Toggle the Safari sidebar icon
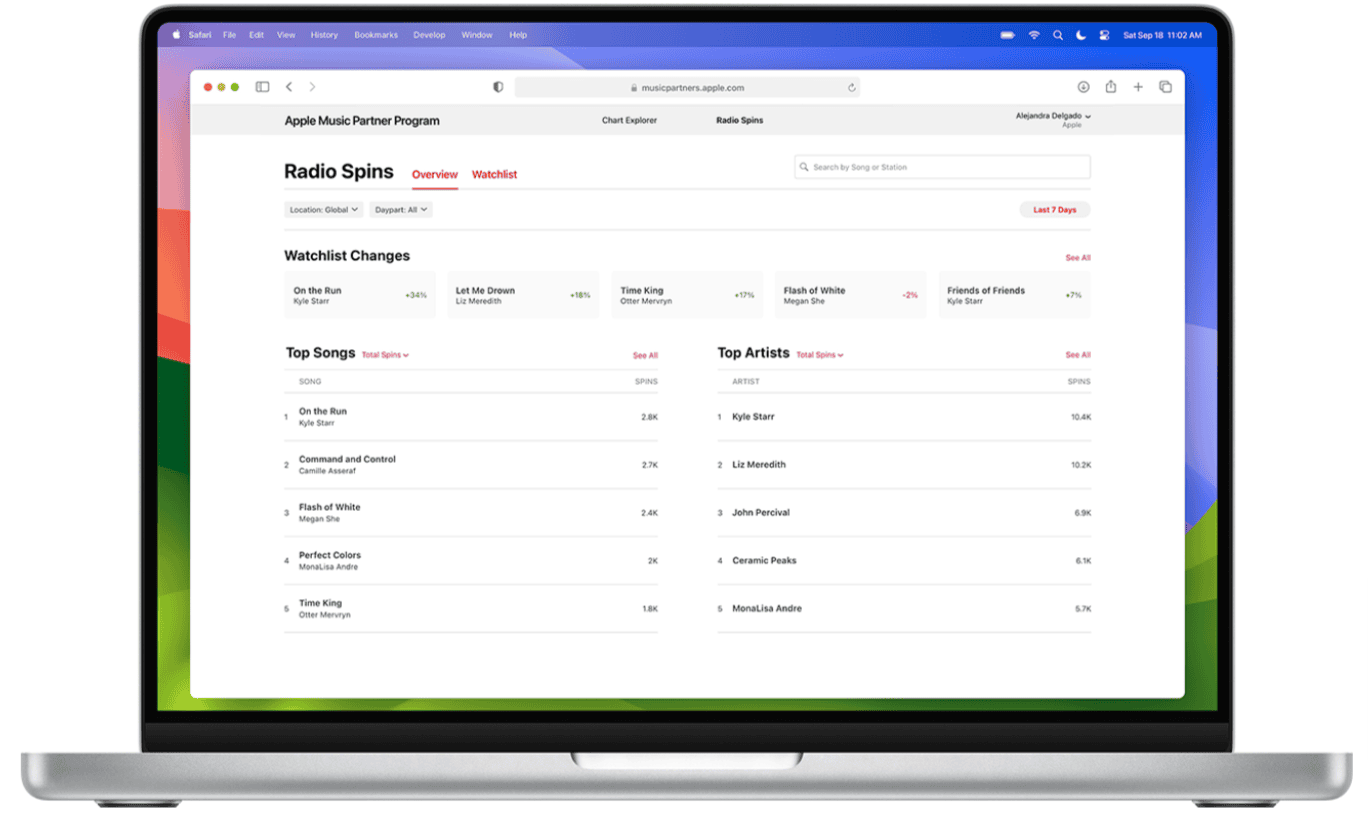Image resolution: width=1368 pixels, height=813 pixels. (262, 87)
